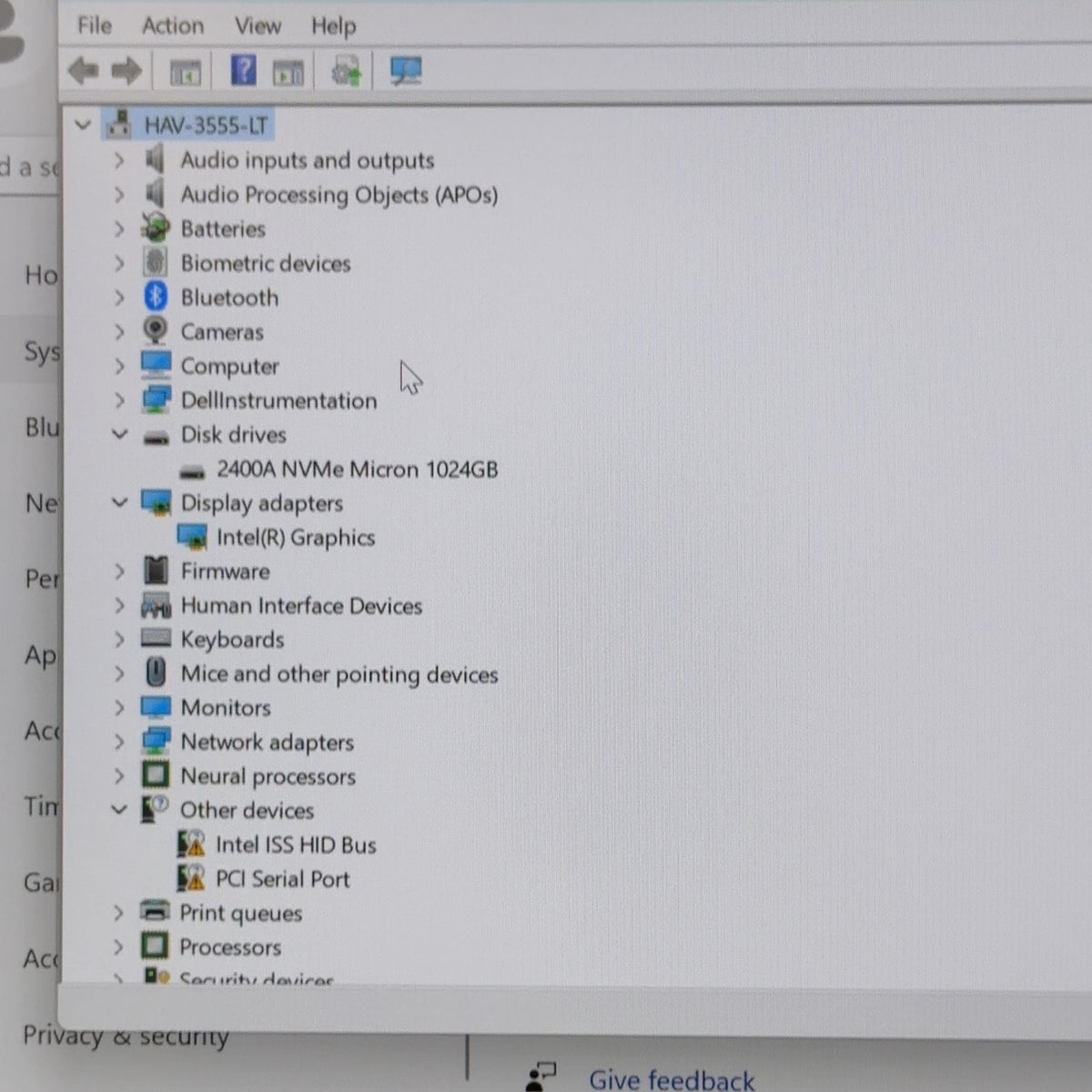Click the Firmware chip icon

coord(156,571)
